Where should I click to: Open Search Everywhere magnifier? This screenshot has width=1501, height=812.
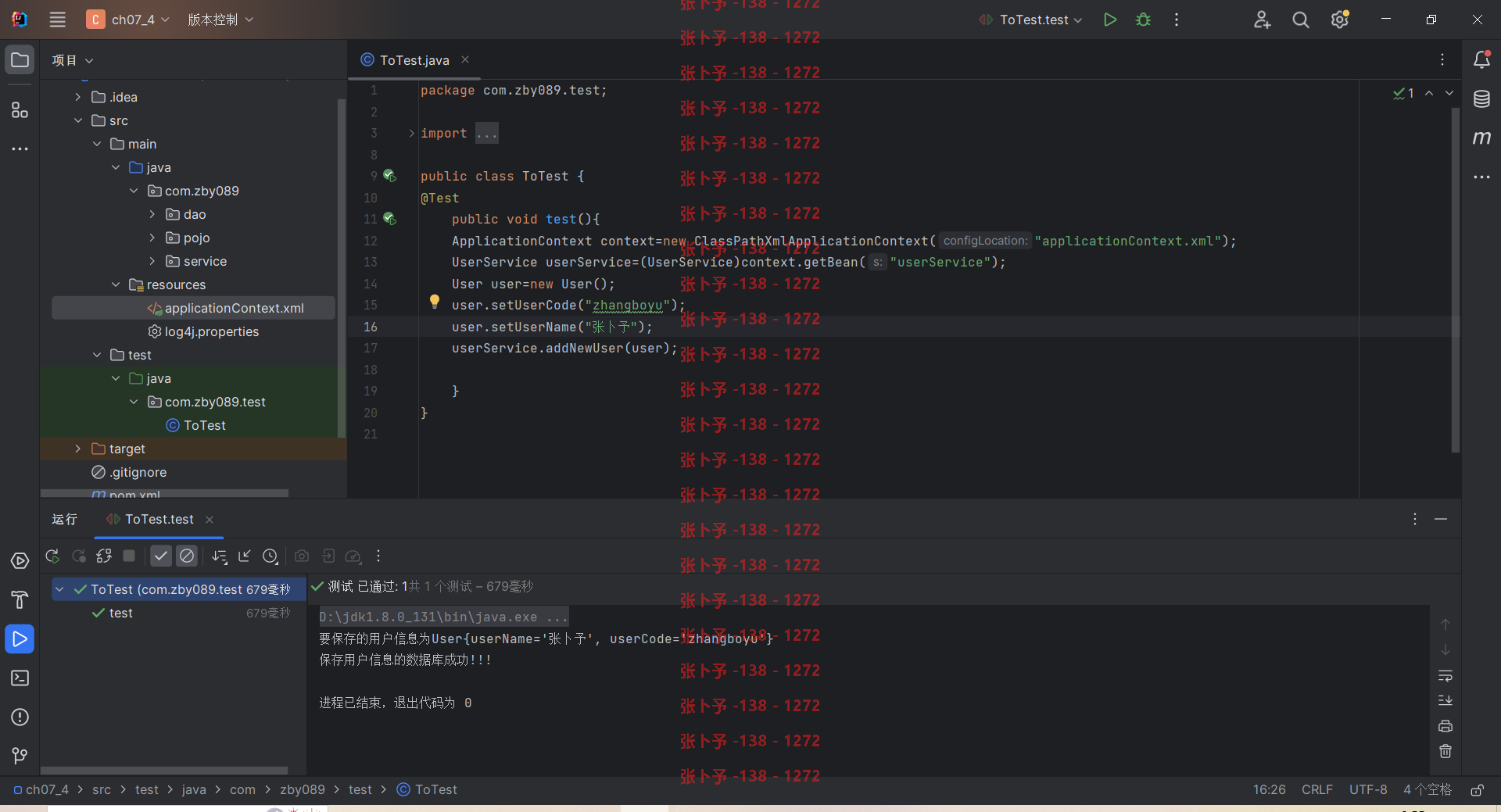1300,20
